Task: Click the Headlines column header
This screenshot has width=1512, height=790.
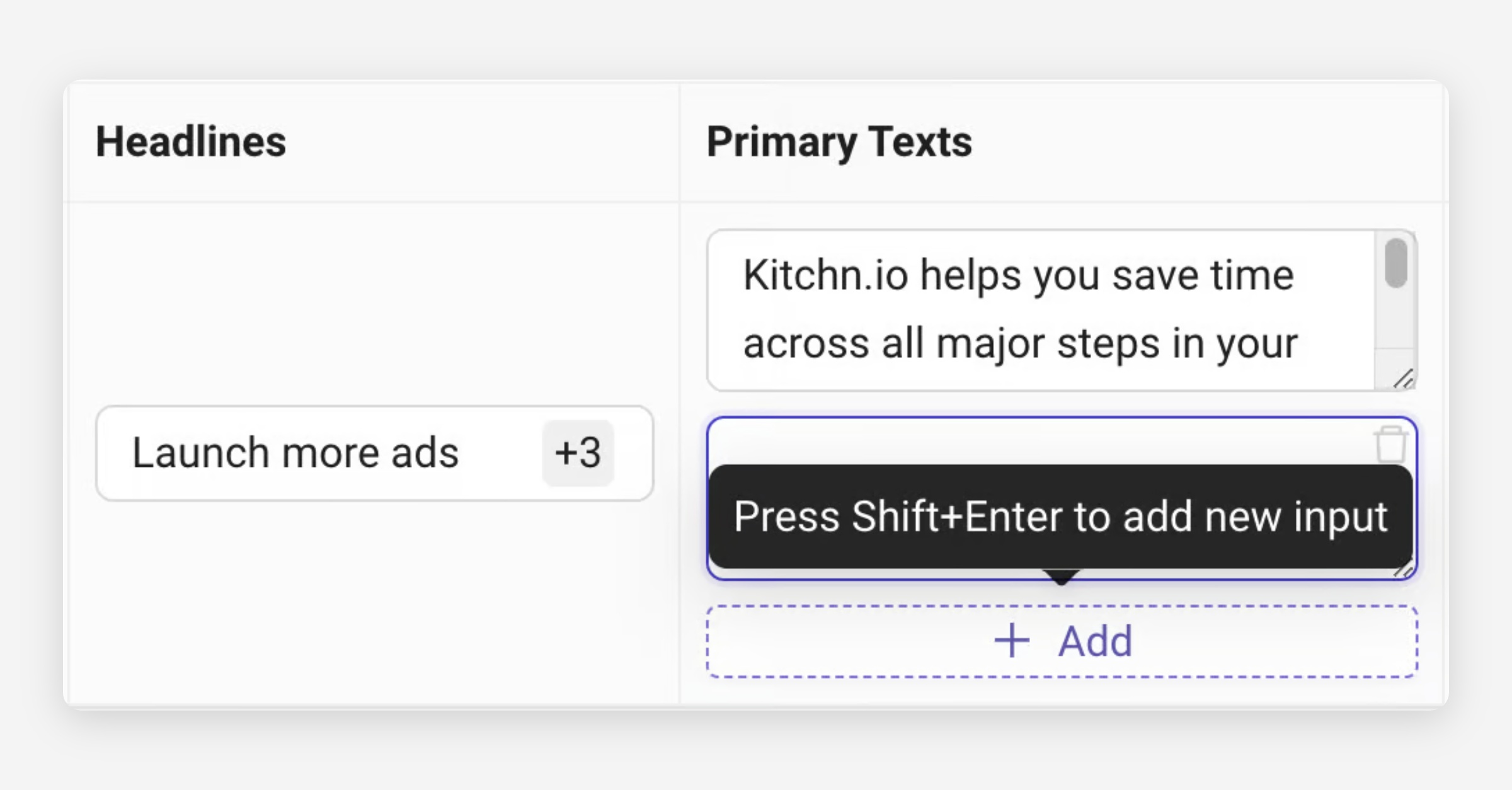Action: (191, 142)
